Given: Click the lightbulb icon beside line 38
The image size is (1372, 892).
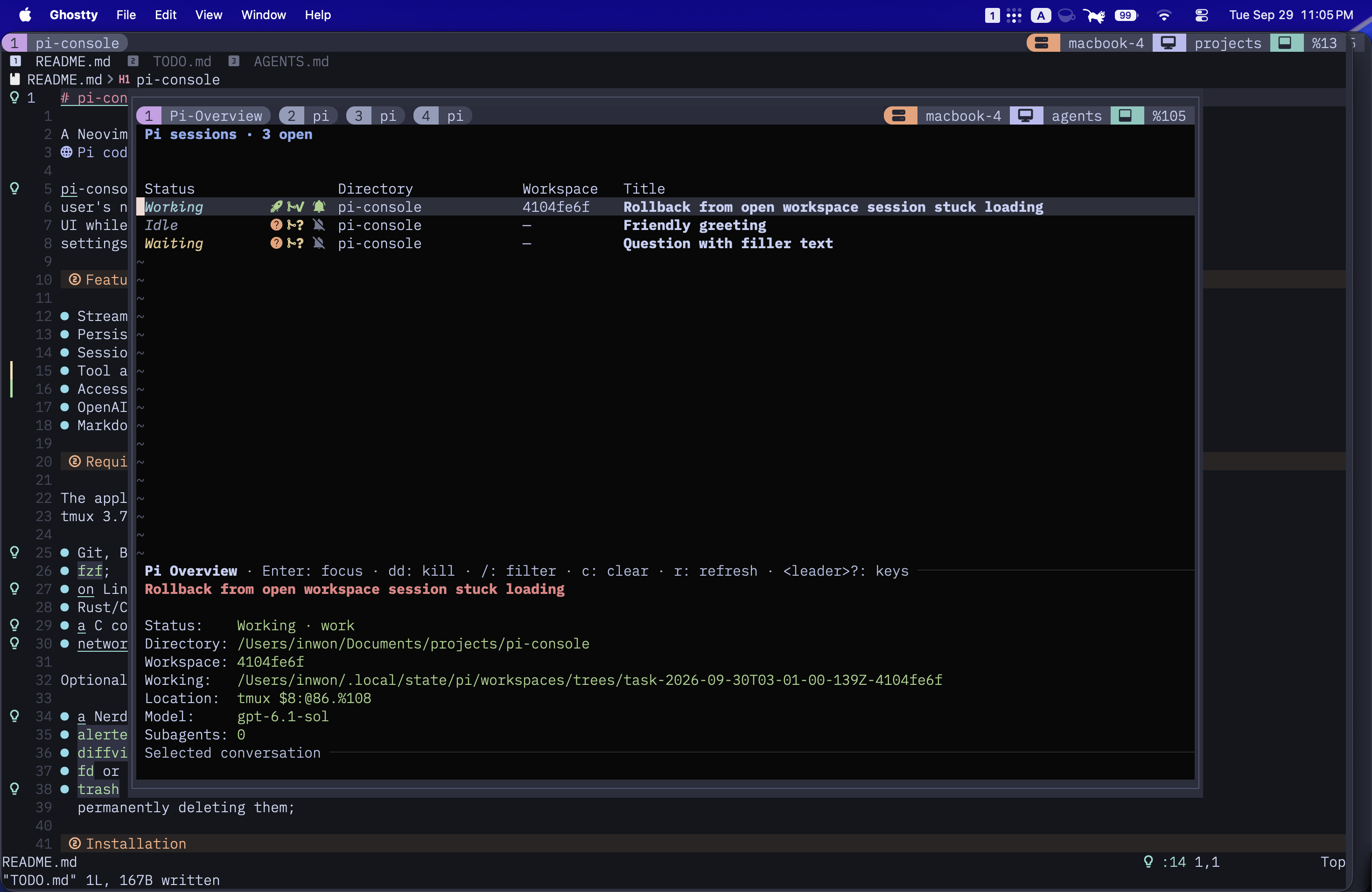Looking at the screenshot, I should click(x=14, y=788).
